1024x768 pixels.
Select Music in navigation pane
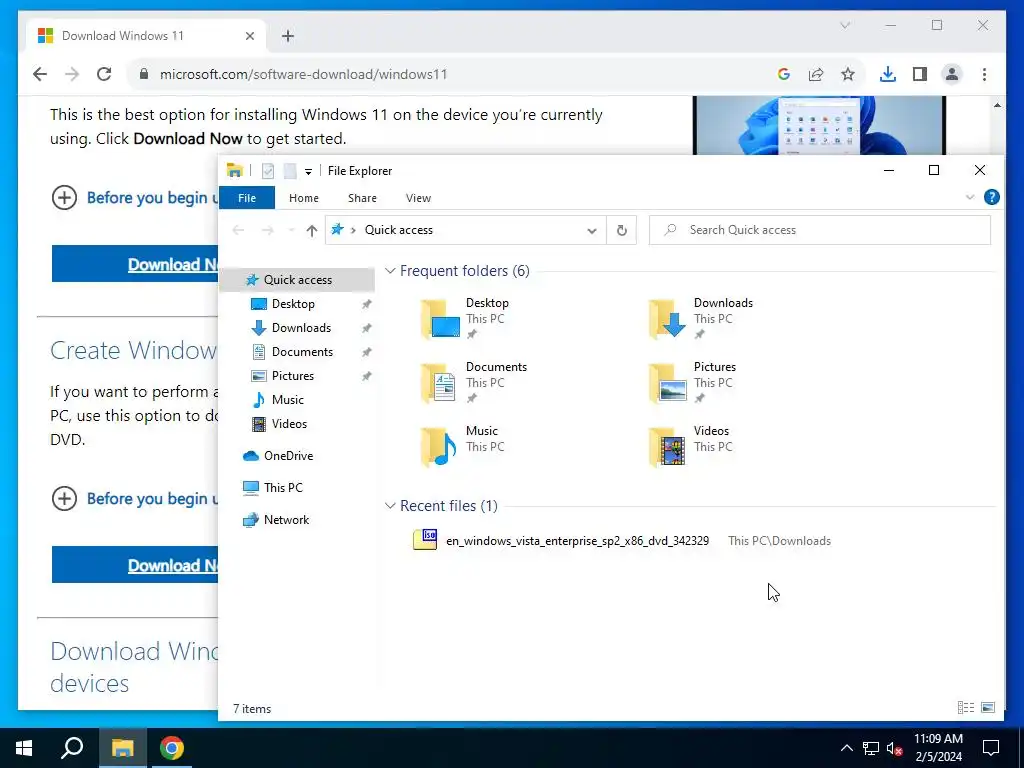tap(287, 400)
